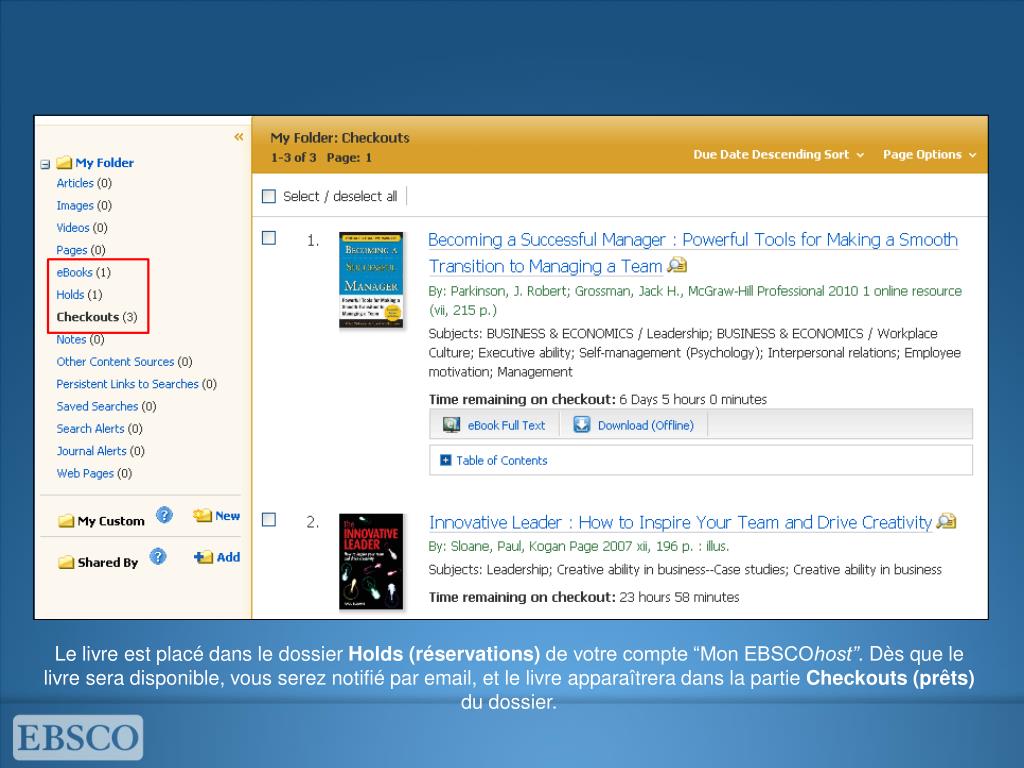Viewport: 1024px width, 768px height.
Task: Click the Shared By label
Action: click(x=108, y=562)
